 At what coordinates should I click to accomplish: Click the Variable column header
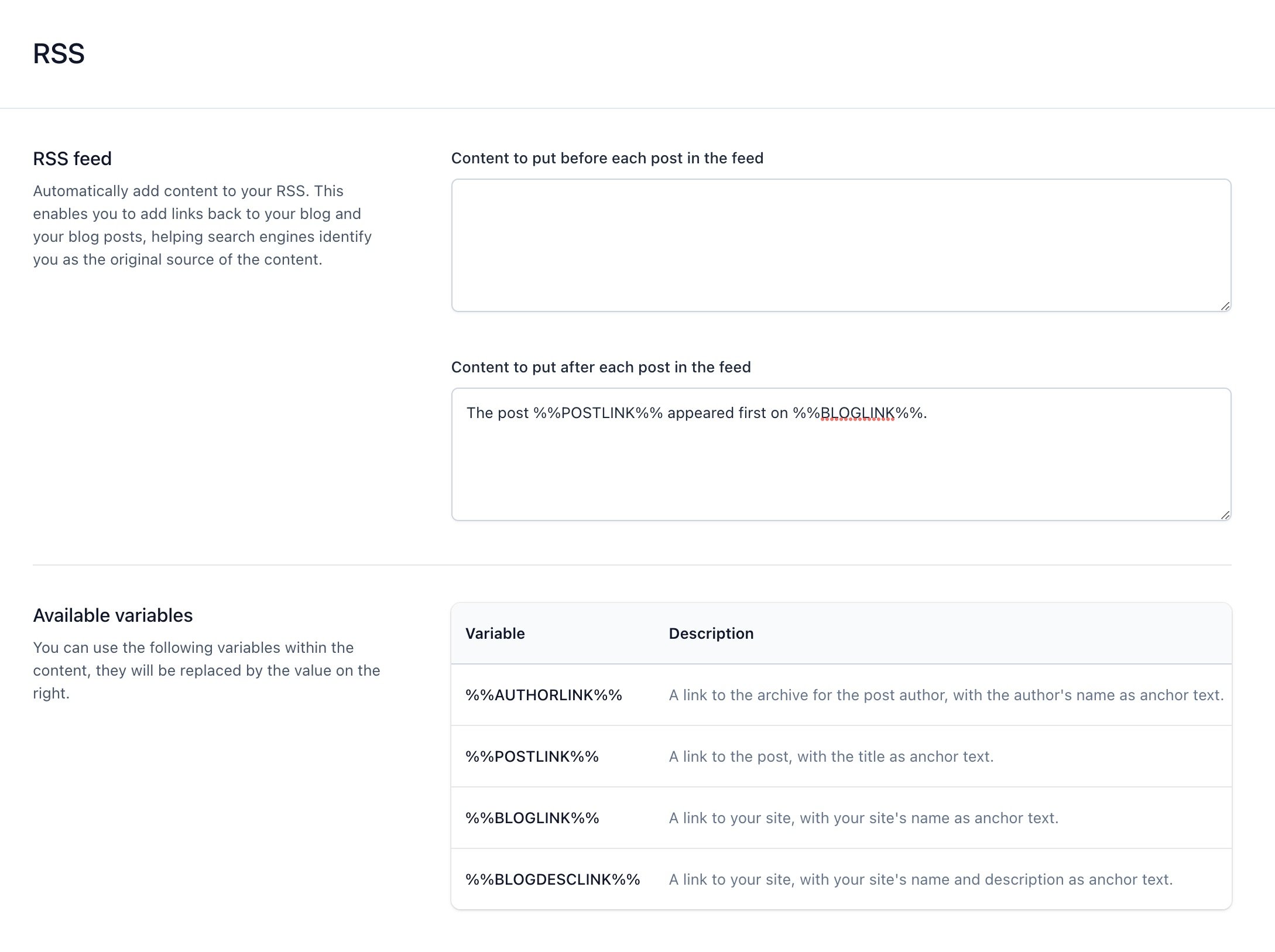click(495, 633)
